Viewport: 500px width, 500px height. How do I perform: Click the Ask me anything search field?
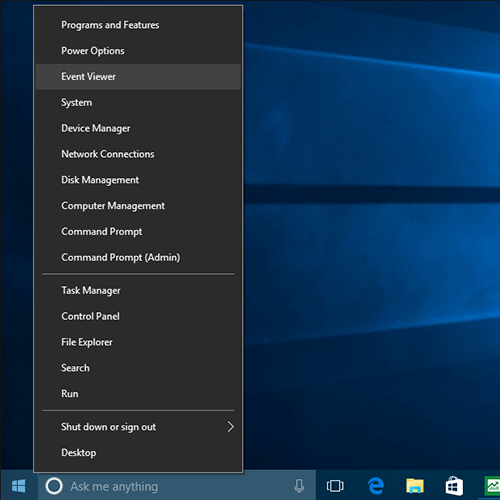pyautogui.click(x=177, y=486)
